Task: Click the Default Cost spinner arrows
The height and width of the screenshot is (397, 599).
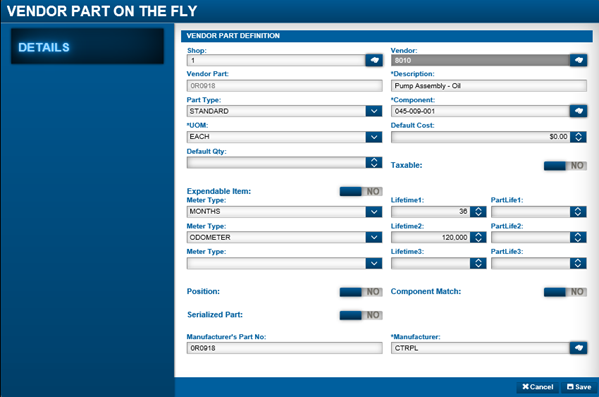Action: click(x=578, y=137)
